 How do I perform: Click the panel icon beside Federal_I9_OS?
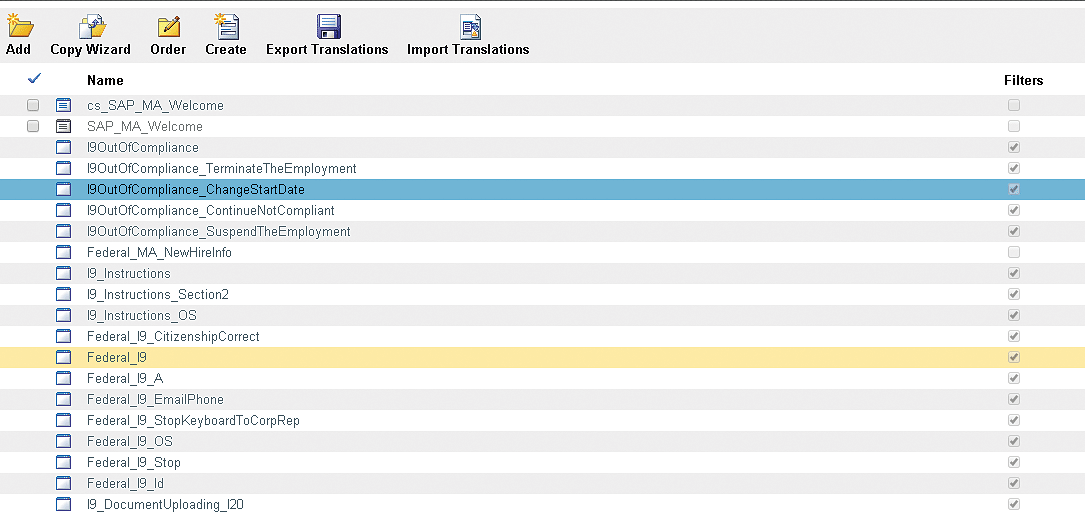[x=64, y=442]
